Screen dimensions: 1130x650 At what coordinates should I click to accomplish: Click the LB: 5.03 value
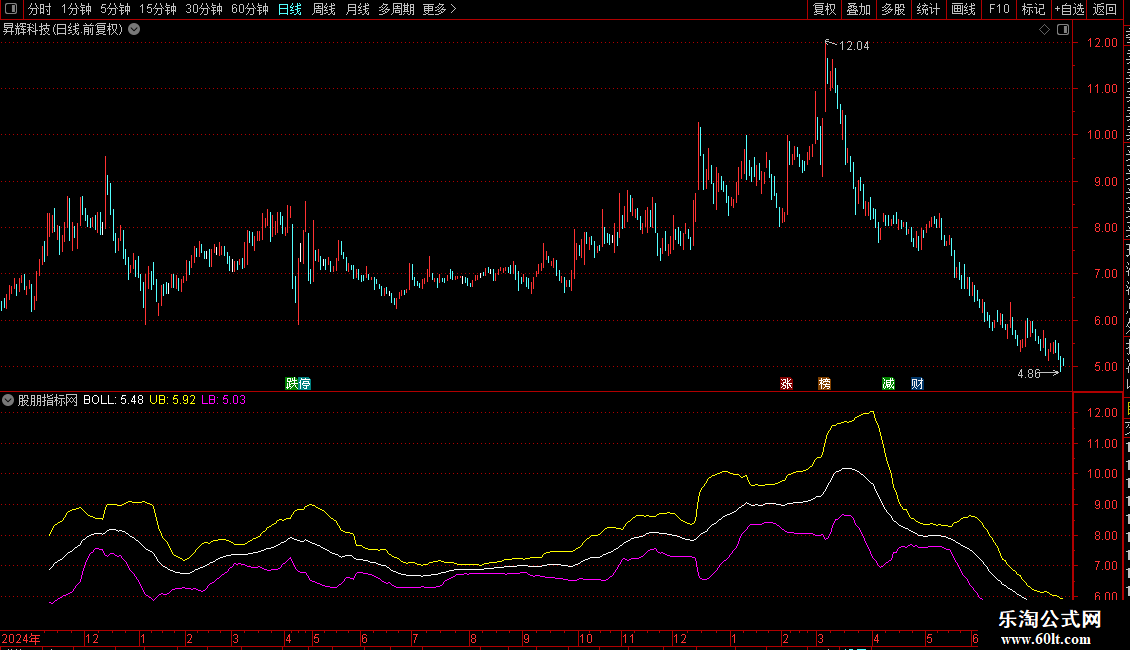pos(223,400)
